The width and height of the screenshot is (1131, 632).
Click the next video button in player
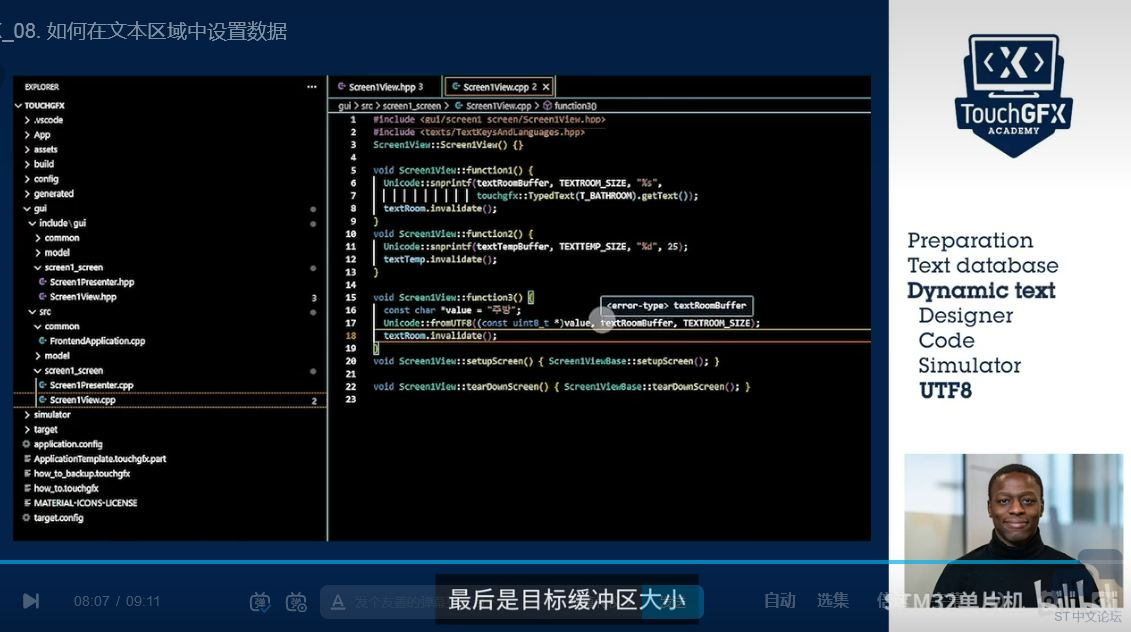pyautogui.click(x=31, y=600)
